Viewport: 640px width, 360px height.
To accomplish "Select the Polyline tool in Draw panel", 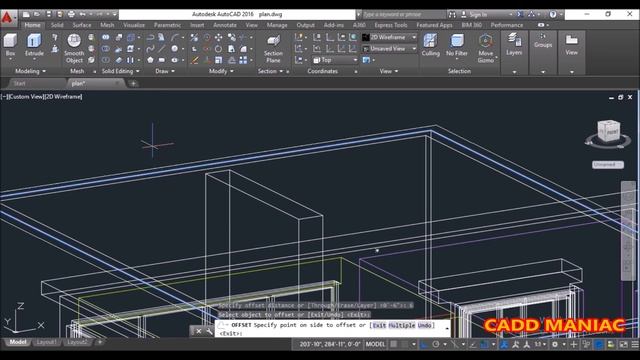I will tap(150, 38).
